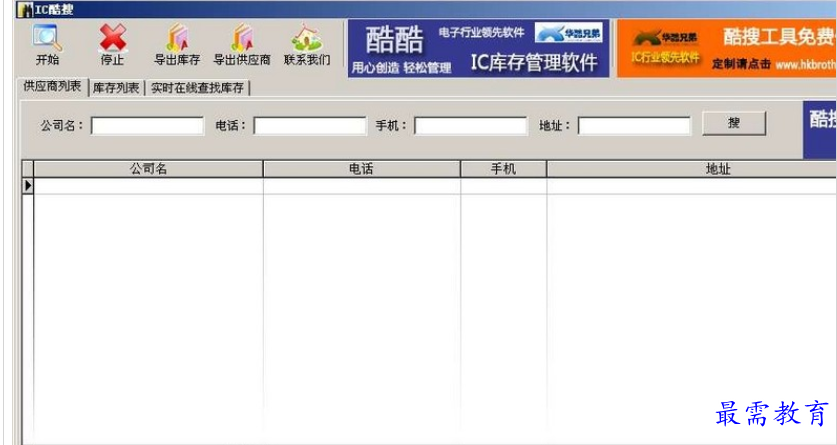
Task: Select the first row's arrow indicator
Action: [x=28, y=186]
